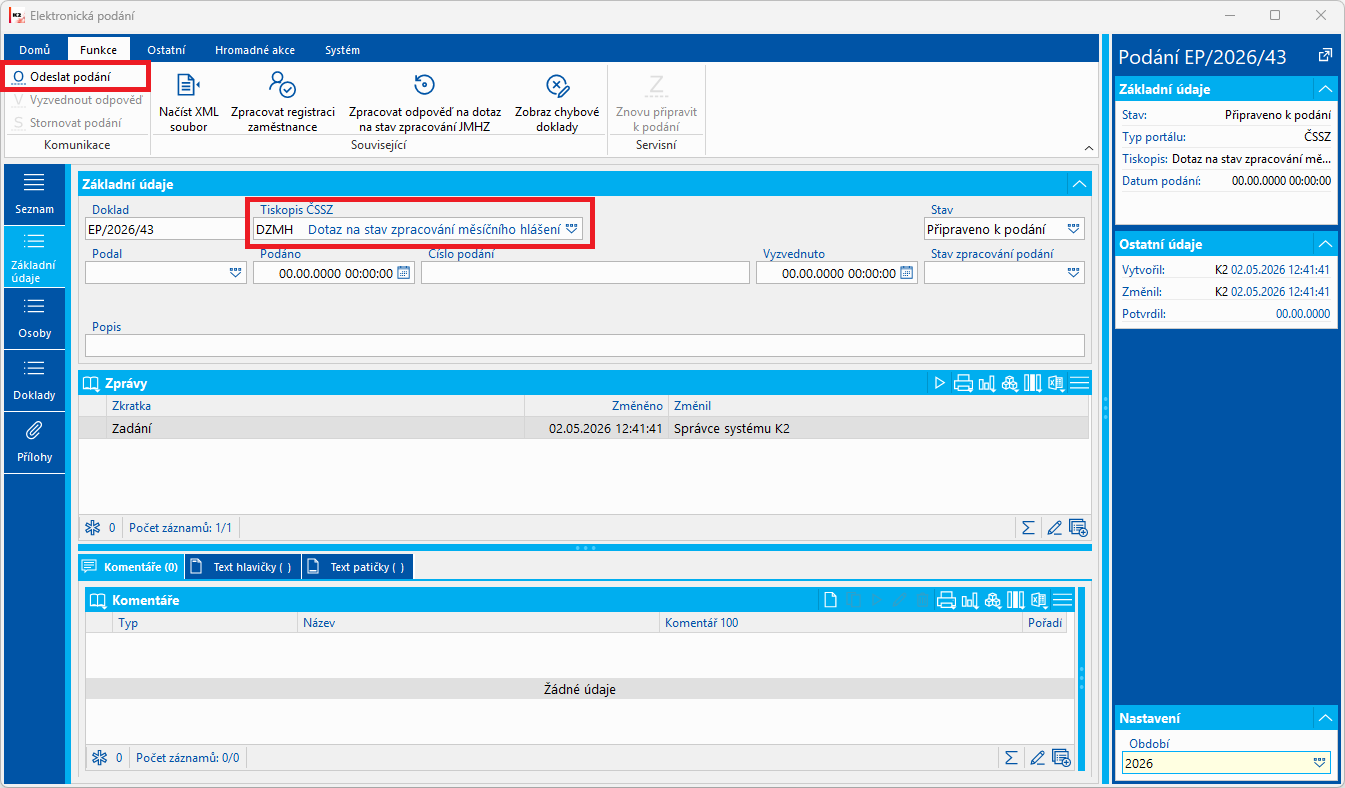This screenshot has width=1345, height=788.
Task: Switch to the Domů ribbon tab
Action: tap(34, 49)
